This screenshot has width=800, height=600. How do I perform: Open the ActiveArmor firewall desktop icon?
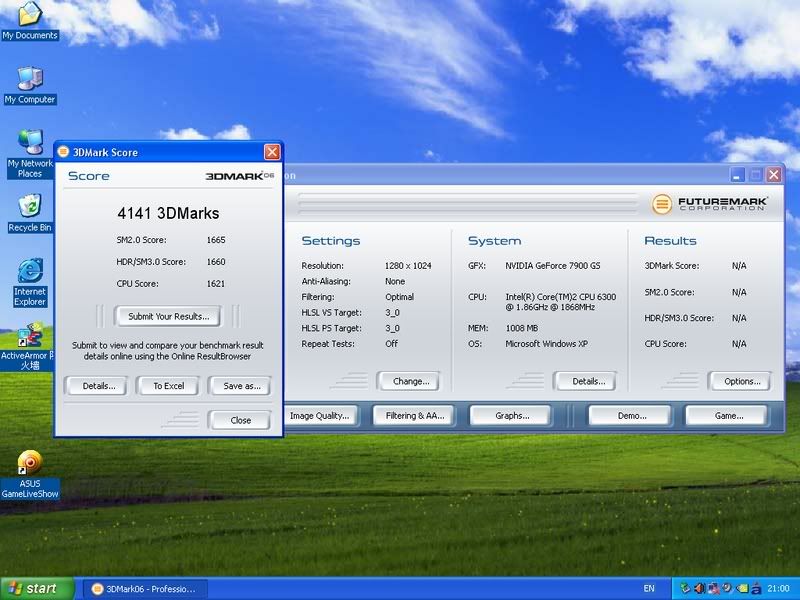tap(30, 335)
